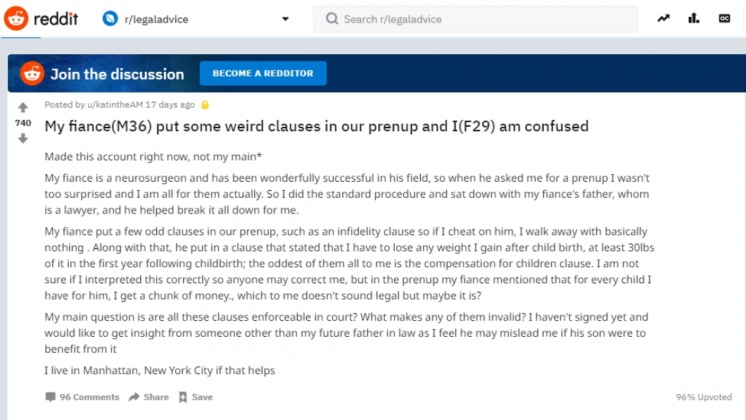This screenshot has height=420, width=746.
Task: Click the gold lock icon beside post date
Action: pos(205,105)
